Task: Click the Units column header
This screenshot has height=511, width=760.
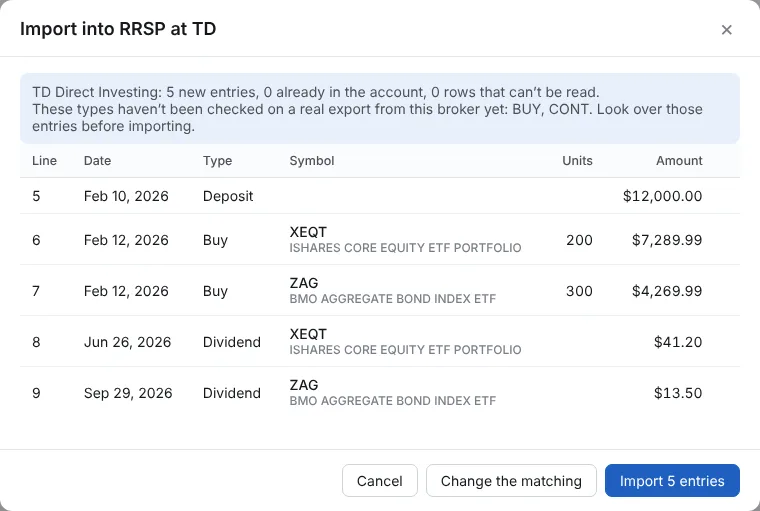Action: click(x=577, y=160)
